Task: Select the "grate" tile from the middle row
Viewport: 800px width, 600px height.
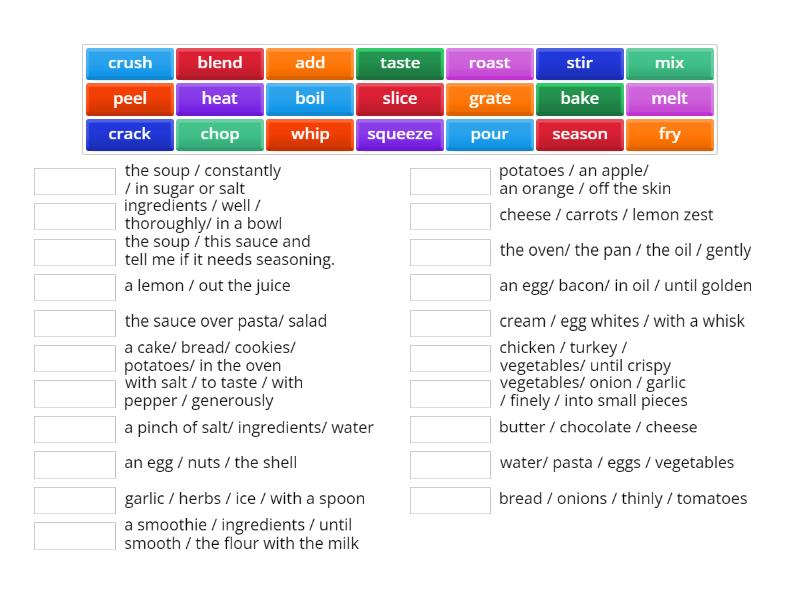Action: coord(489,99)
